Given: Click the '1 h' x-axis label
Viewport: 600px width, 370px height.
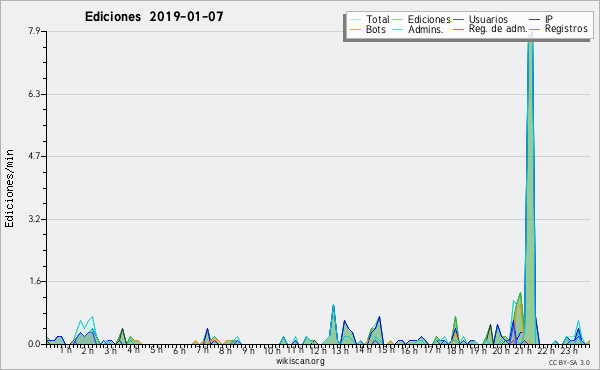Looking at the screenshot, I should tap(65, 350).
